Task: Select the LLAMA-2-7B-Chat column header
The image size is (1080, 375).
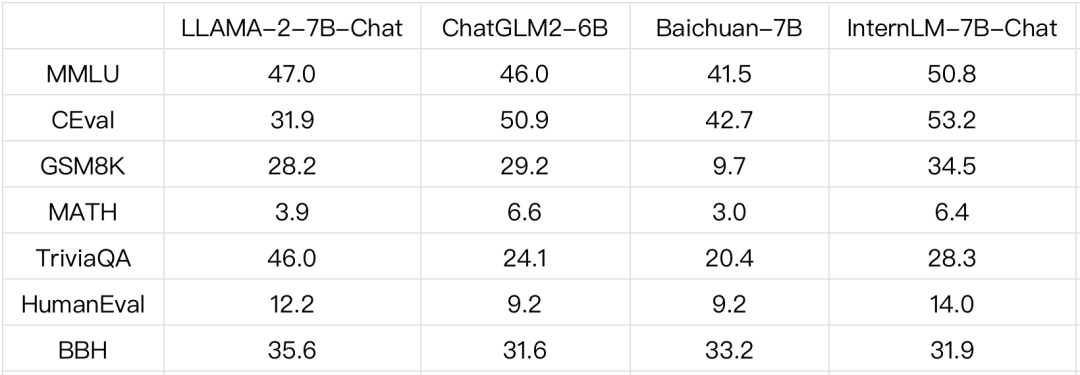Action: 292,28
